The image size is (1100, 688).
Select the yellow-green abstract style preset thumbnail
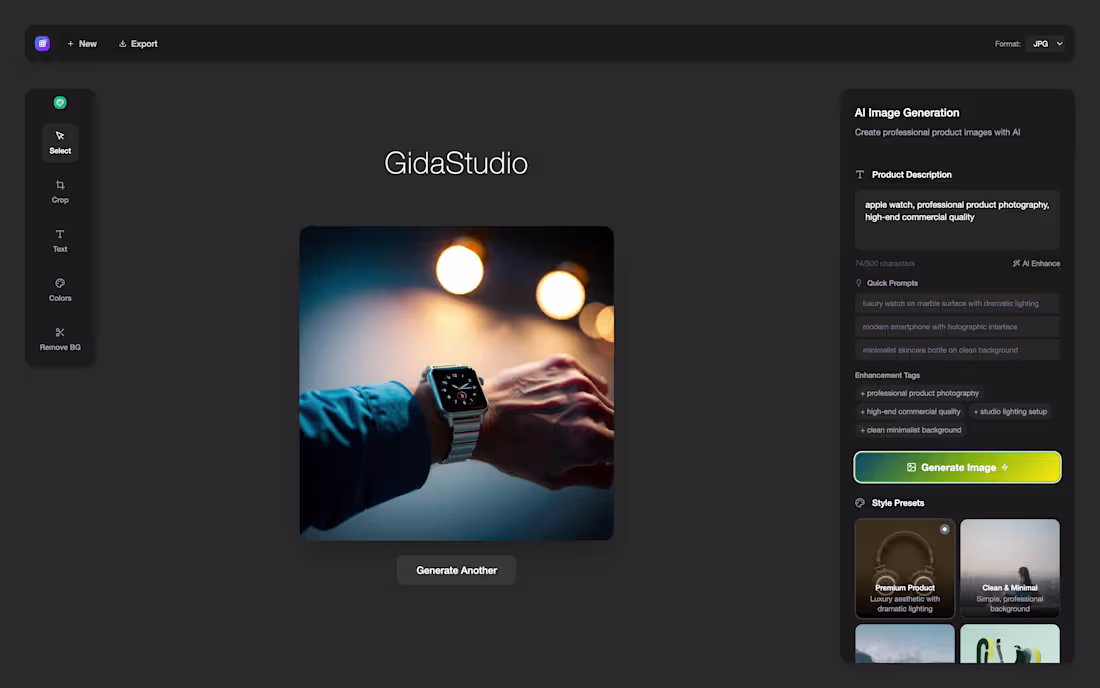(1010, 643)
